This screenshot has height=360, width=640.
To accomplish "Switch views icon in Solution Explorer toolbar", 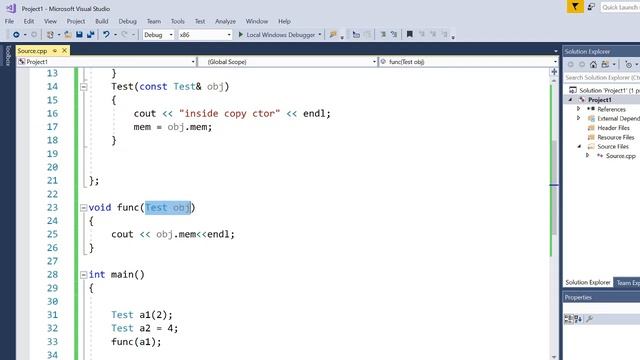I will 605,64.
